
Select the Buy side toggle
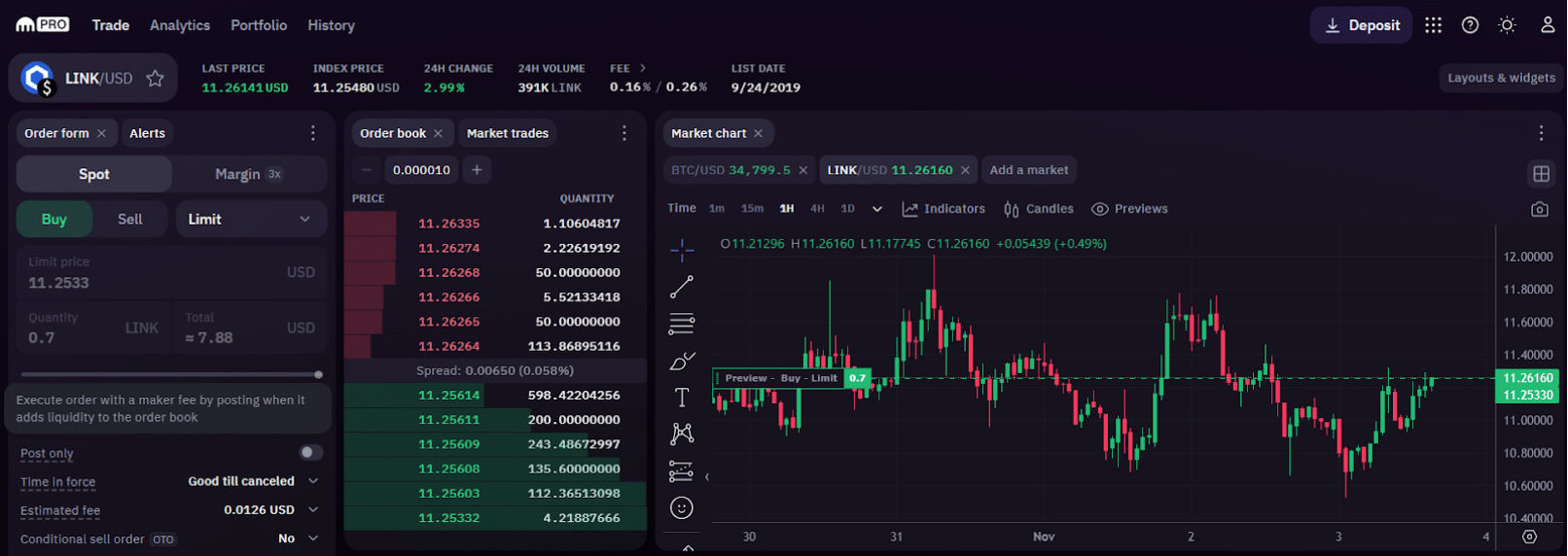pyautogui.click(x=54, y=220)
